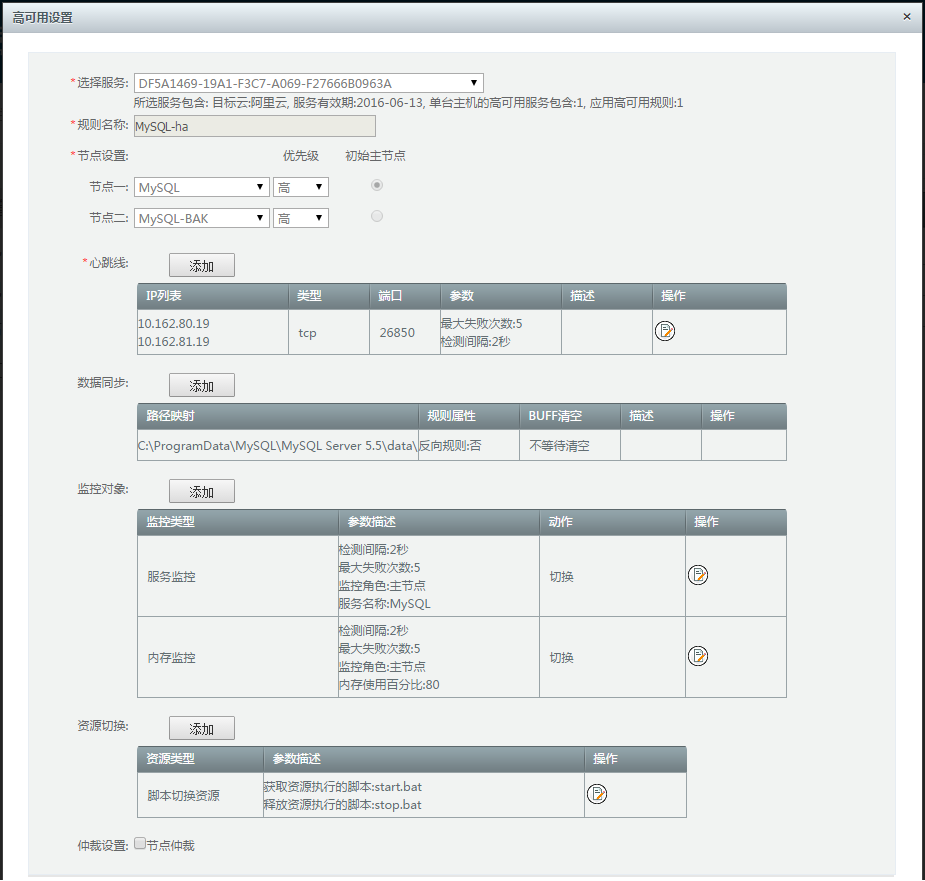
Task: Open the 节点一 MySQL host dropdown
Action: [x=202, y=187]
